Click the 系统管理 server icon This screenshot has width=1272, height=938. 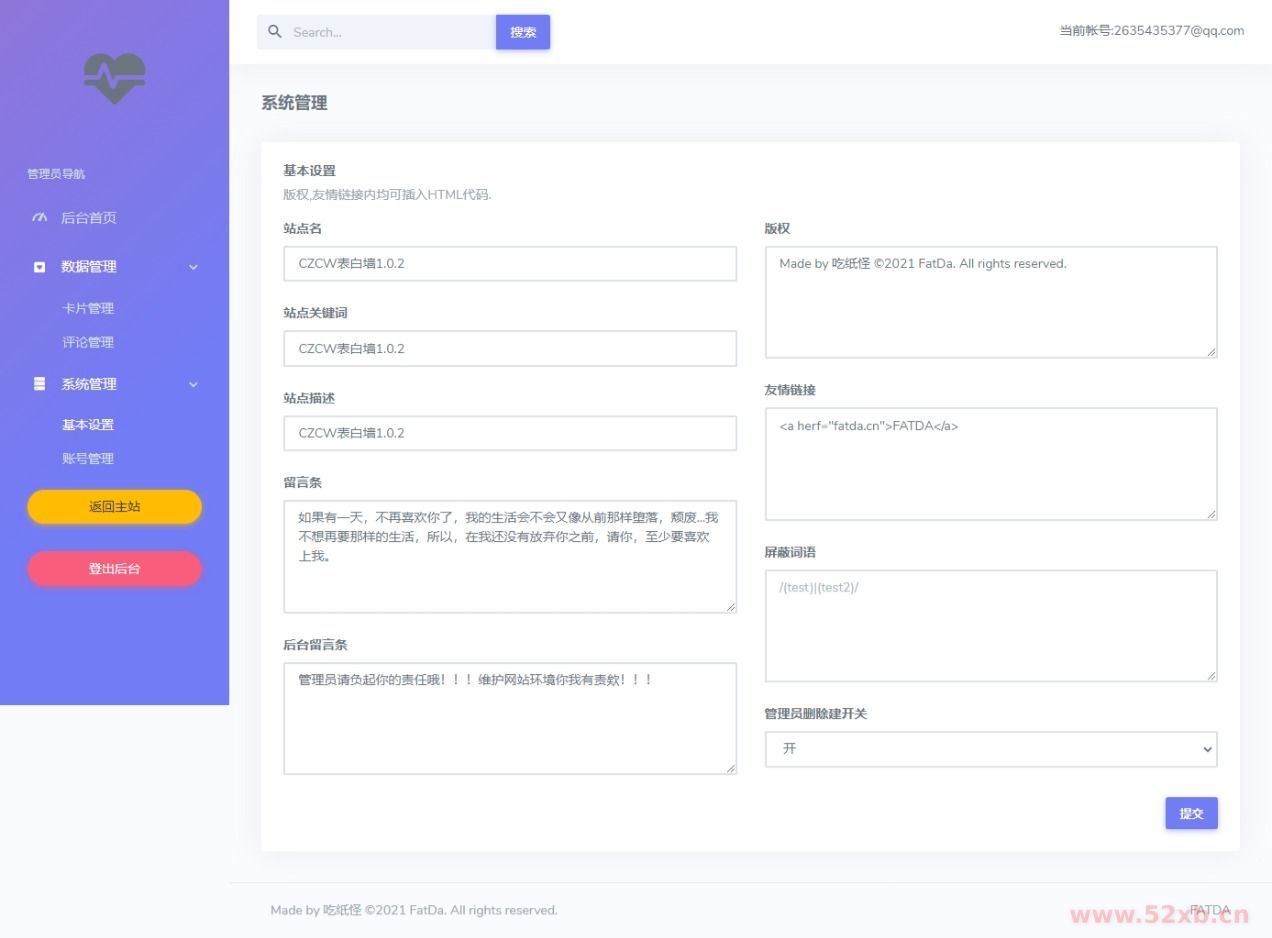tap(40, 384)
